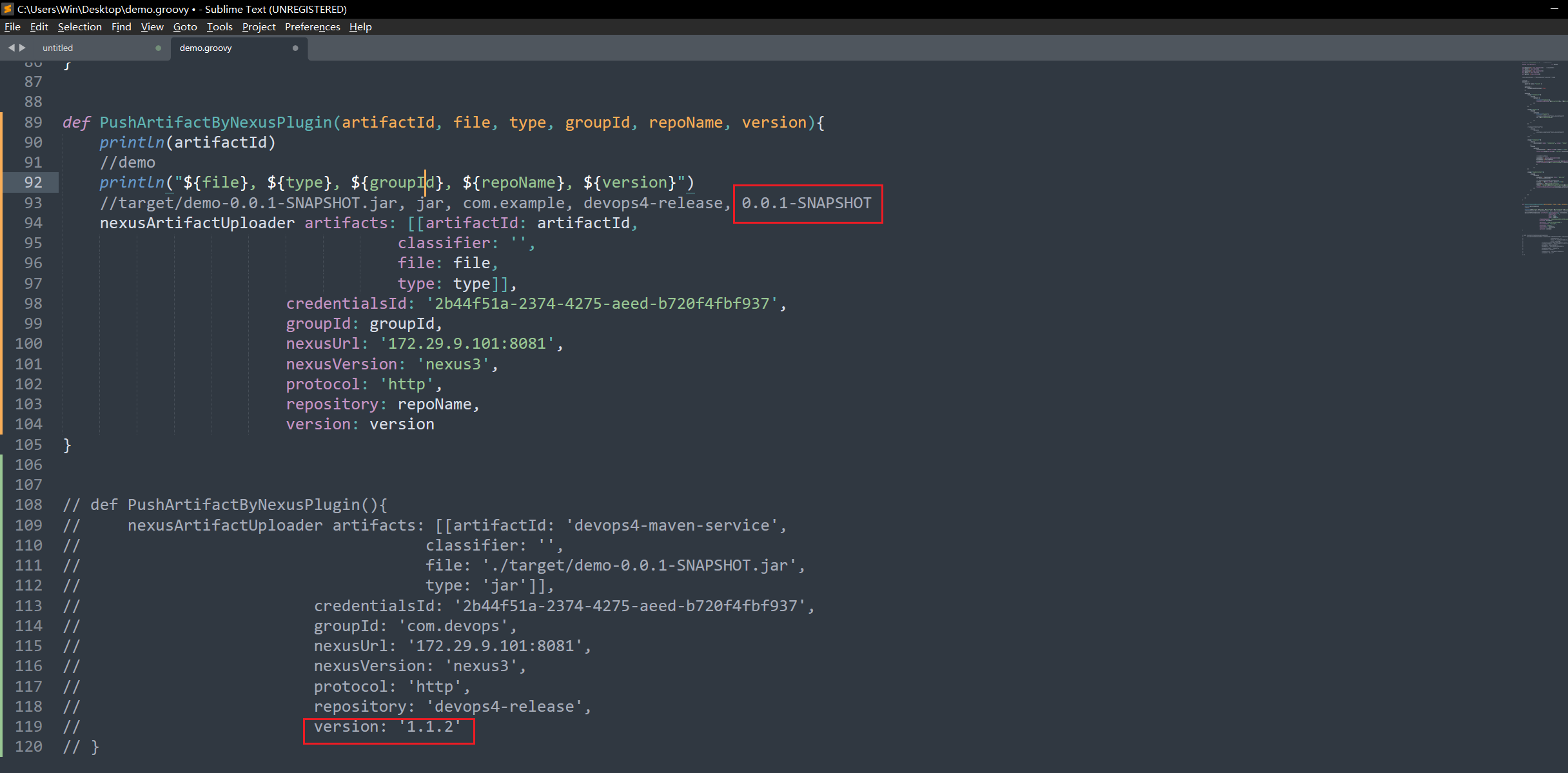Screen dimensions: 1568x773
Task: Click version: version on line 104
Action: (x=360, y=424)
